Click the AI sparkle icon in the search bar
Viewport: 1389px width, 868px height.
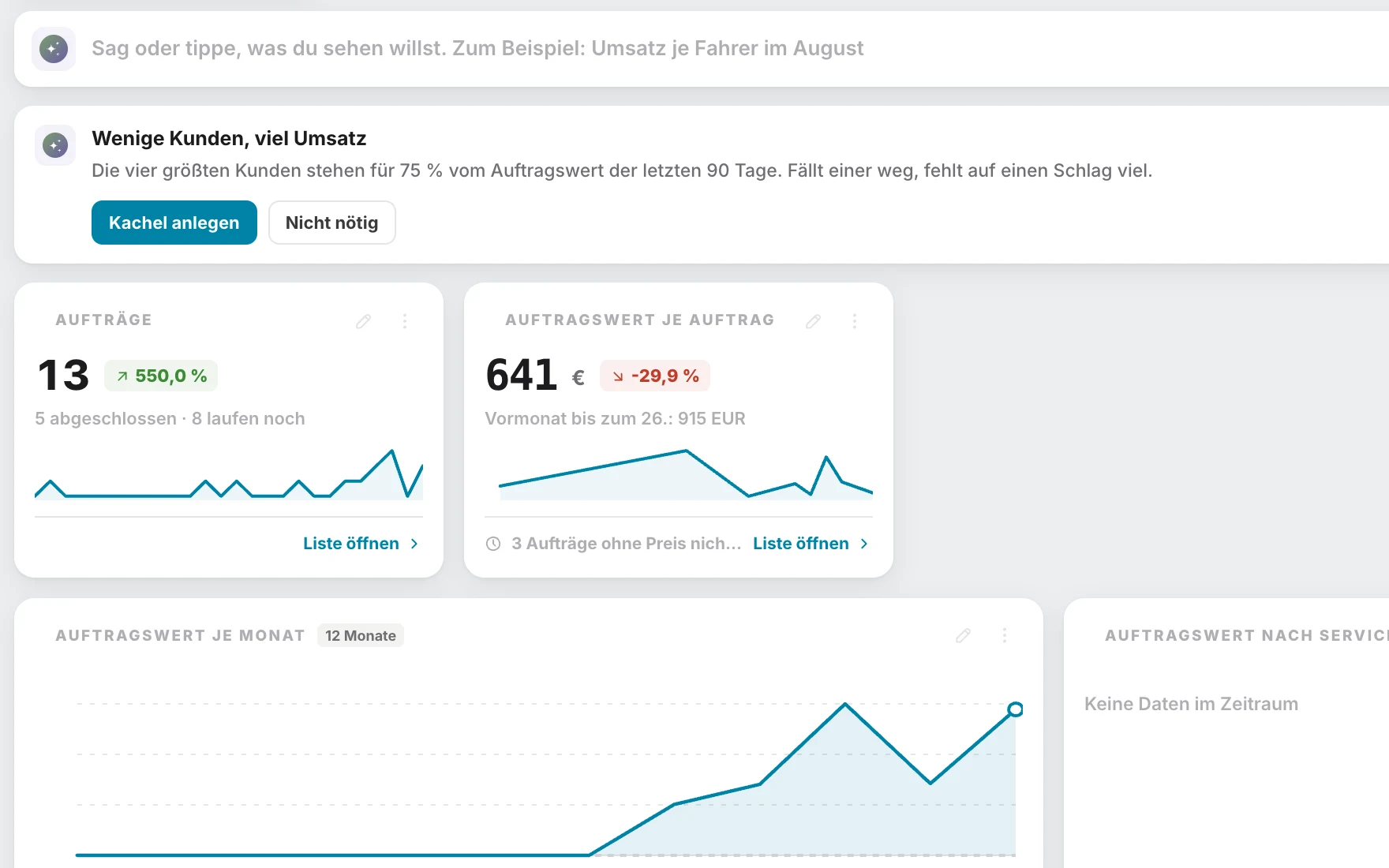click(54, 49)
